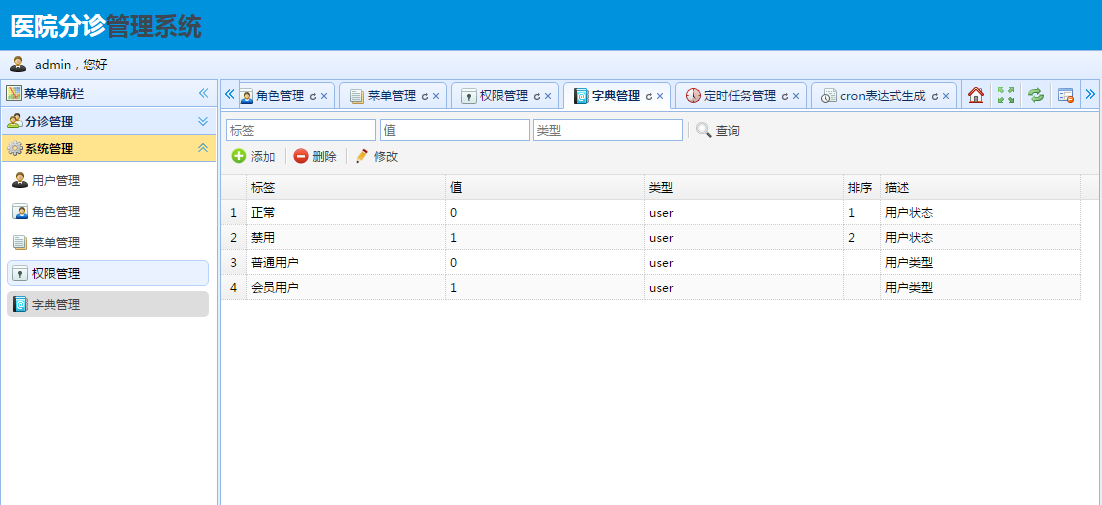The image size is (1102, 505).
Task: Close the 菜单管理 tab
Action: coord(436,96)
